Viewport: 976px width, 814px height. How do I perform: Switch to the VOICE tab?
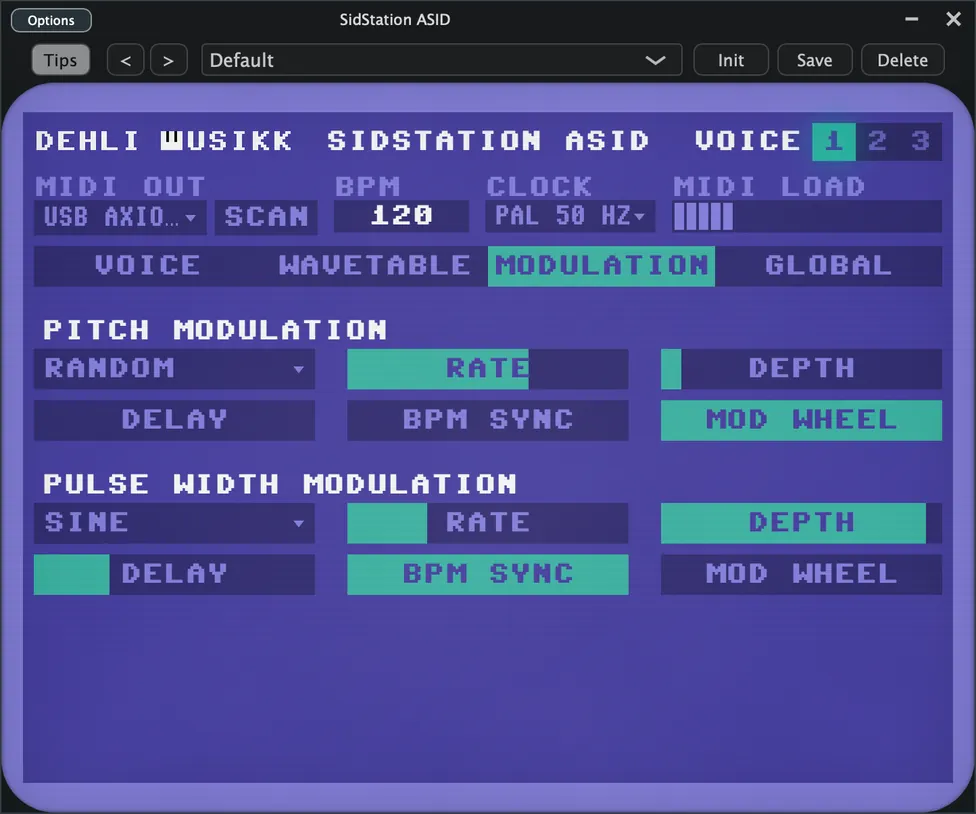(148, 266)
